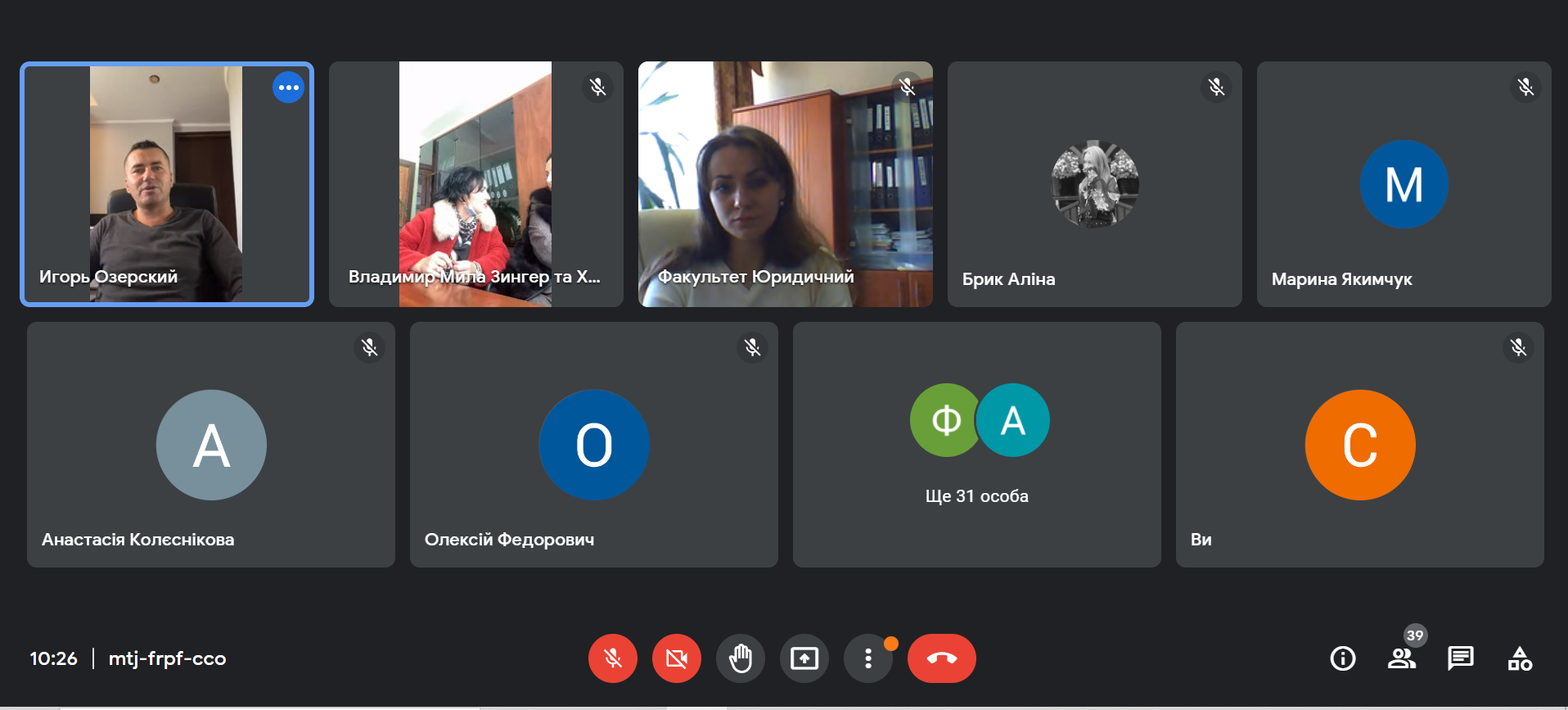Open meeting details info icon

coord(1342,658)
